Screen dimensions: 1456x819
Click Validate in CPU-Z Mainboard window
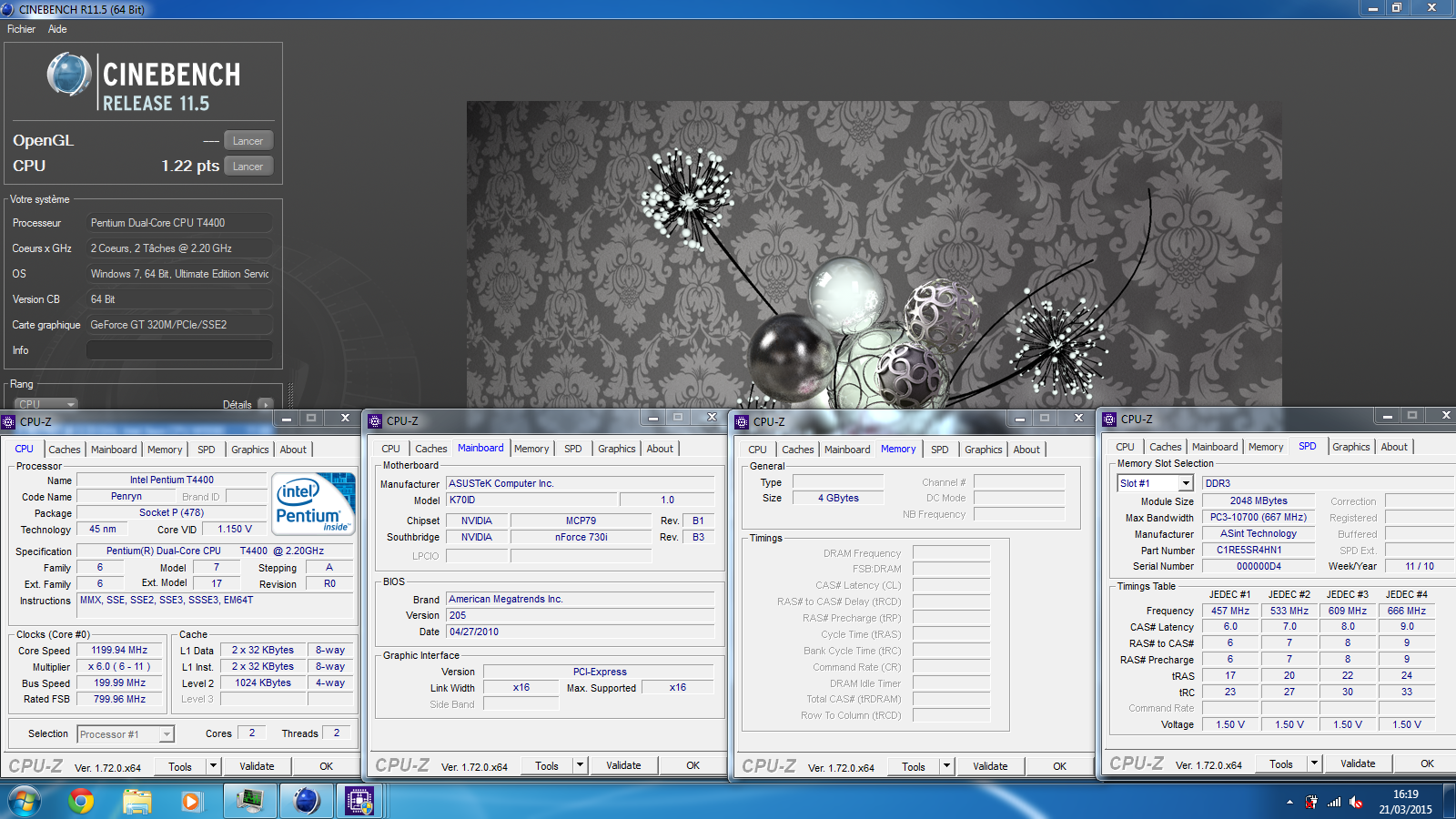coord(623,765)
